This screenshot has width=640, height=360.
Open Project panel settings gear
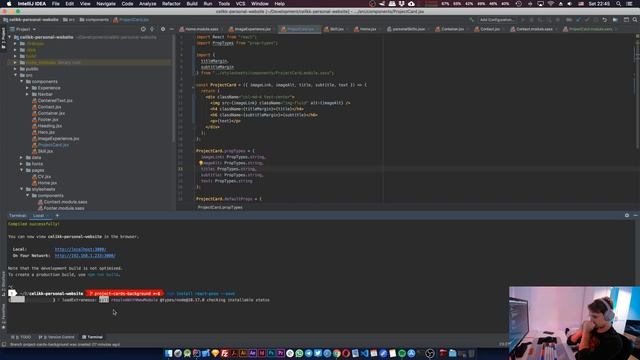(x=163, y=29)
